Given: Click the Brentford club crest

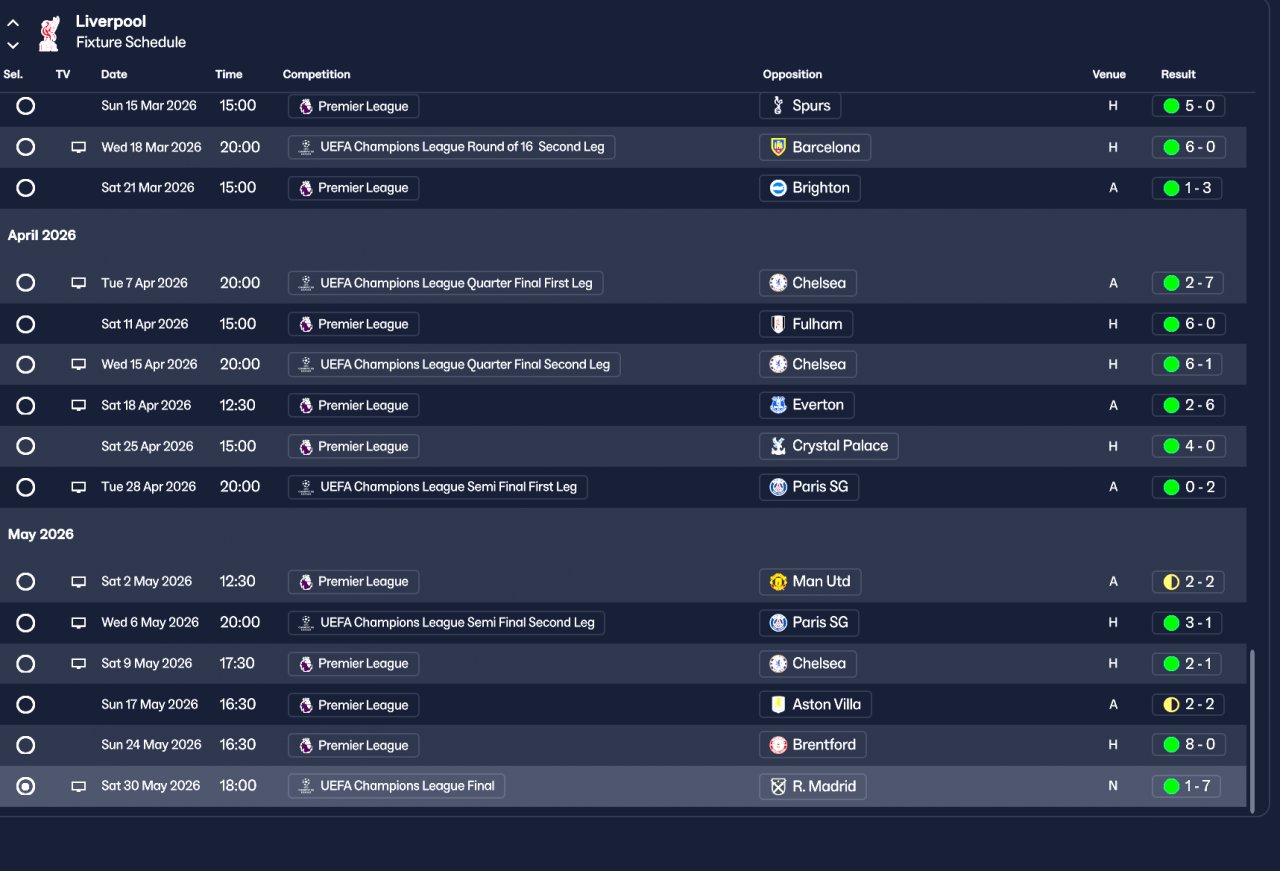Looking at the screenshot, I should (778, 745).
